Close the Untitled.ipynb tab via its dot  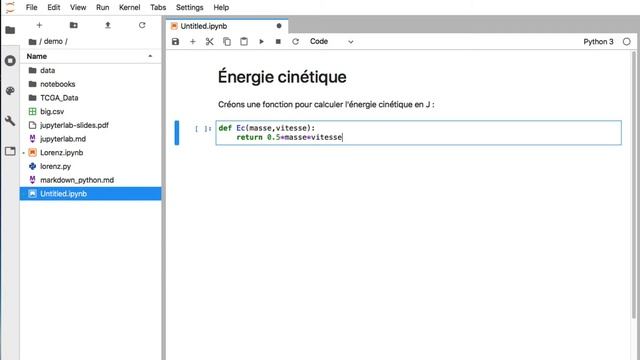coord(279,26)
